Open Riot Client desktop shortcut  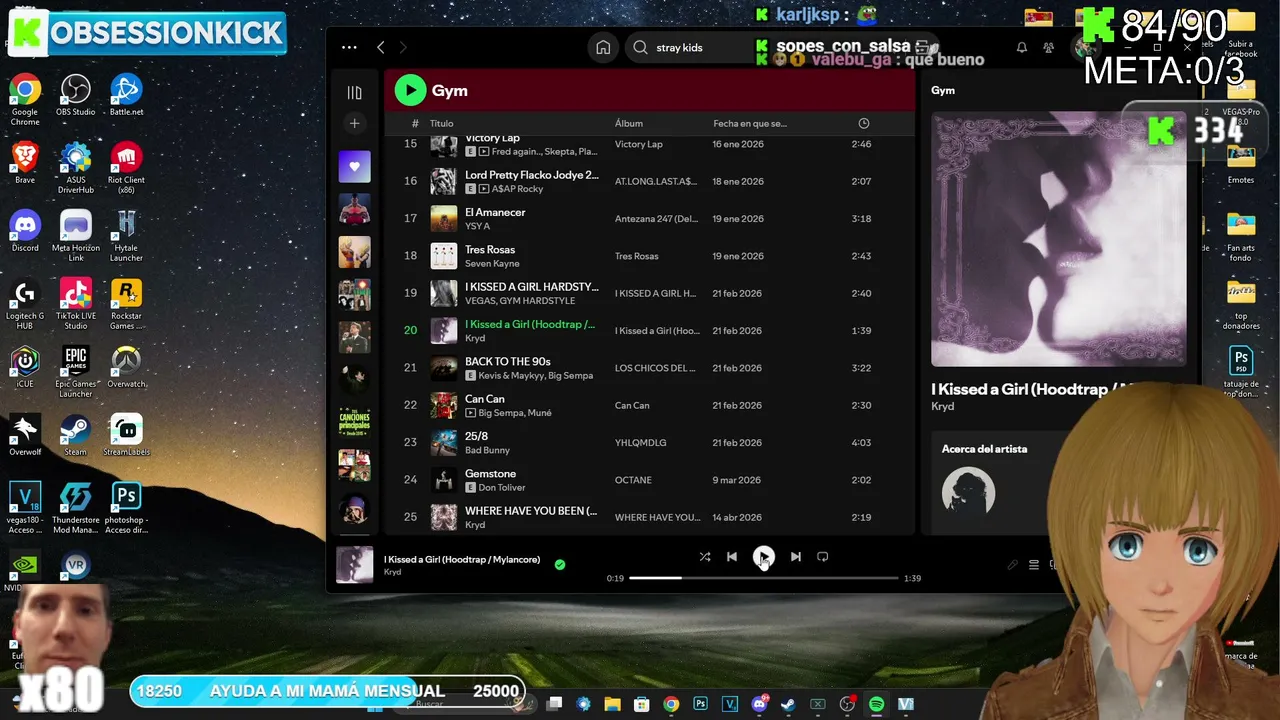coord(126,167)
